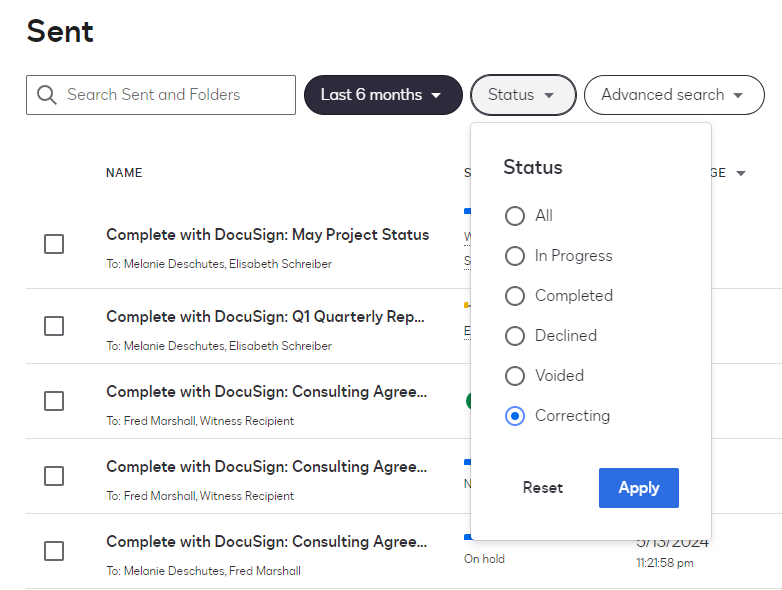This screenshot has height=590, width=782.
Task: Sort by the NAME column header
Action: pos(124,173)
